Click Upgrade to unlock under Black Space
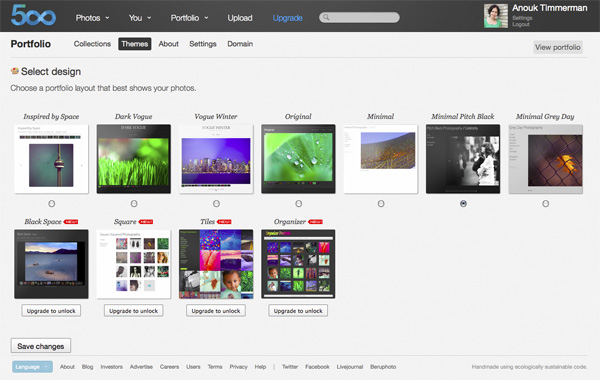The width and height of the screenshot is (600, 380). (x=51, y=311)
